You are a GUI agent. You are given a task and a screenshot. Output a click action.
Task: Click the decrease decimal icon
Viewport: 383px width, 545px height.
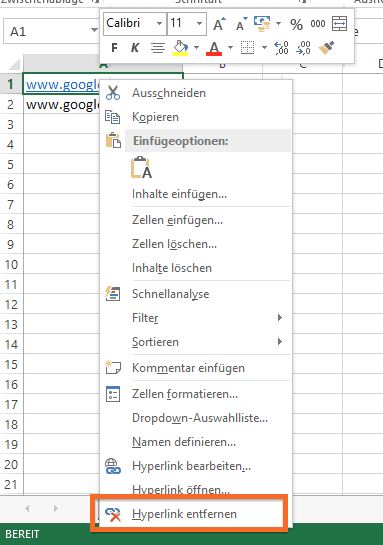(x=303, y=48)
